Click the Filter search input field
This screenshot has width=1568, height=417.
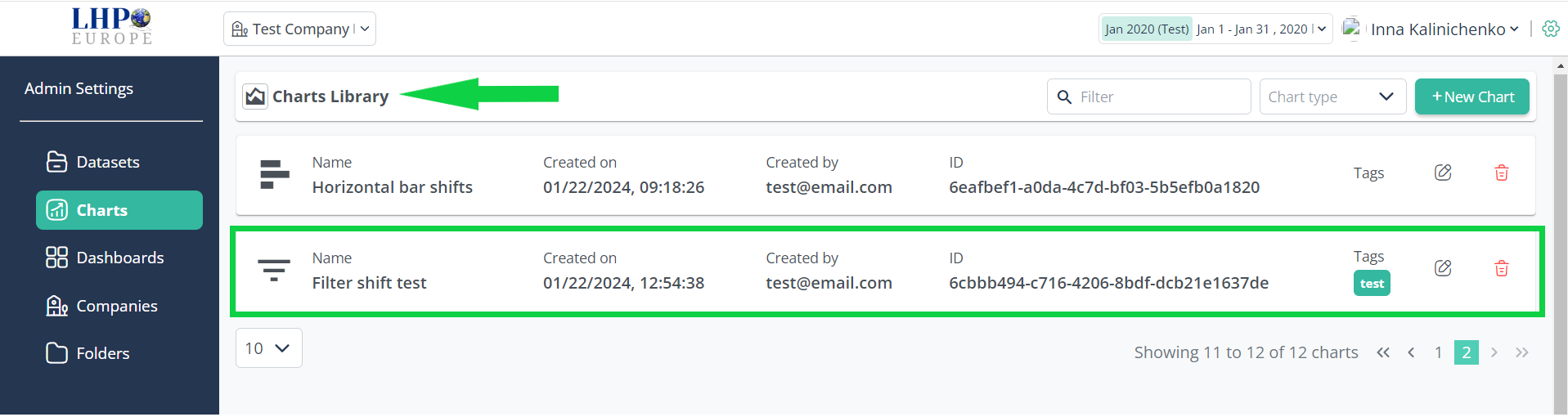(x=1149, y=96)
